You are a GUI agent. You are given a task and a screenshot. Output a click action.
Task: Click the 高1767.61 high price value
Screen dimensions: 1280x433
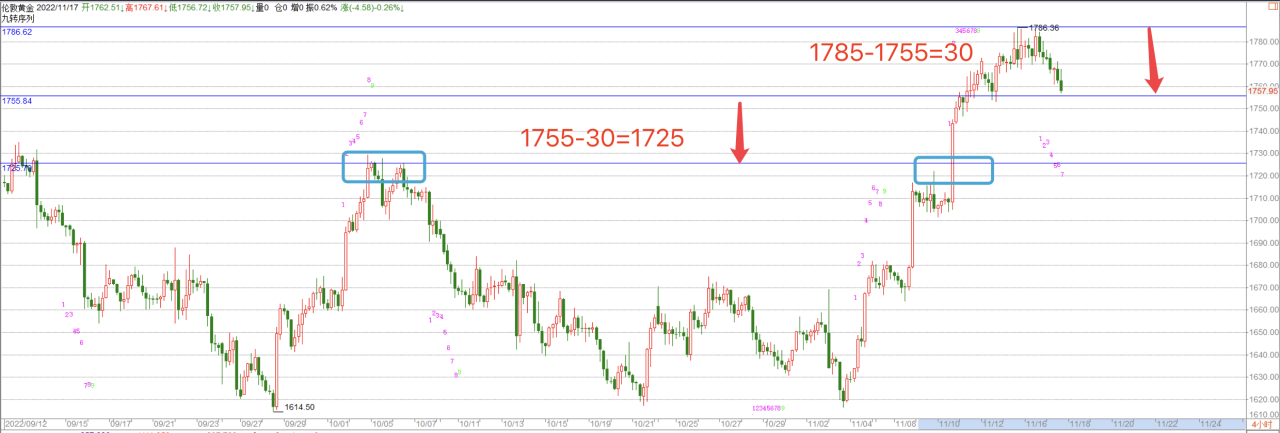click(145, 7)
